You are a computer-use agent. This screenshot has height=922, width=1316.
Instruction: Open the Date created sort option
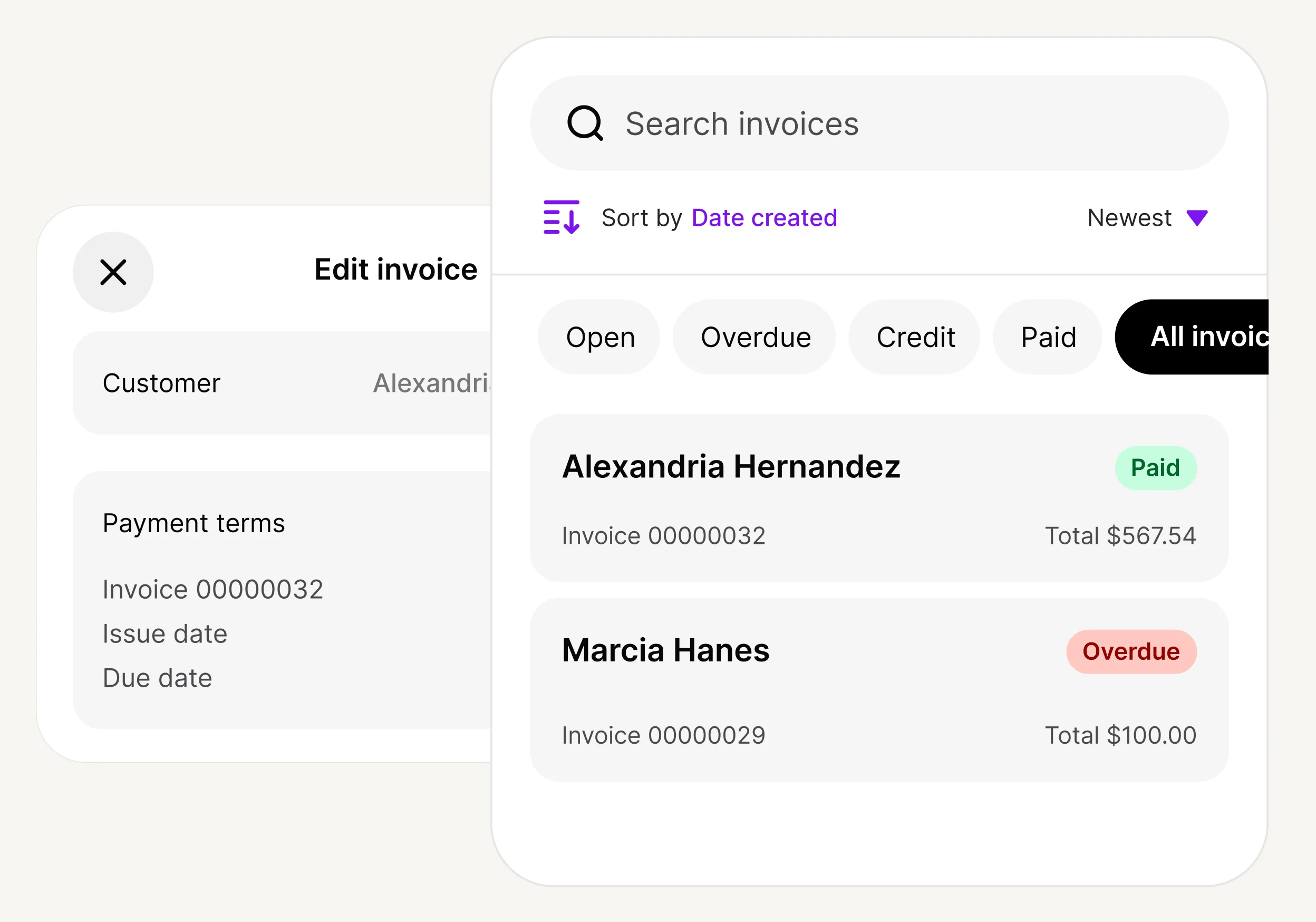pyautogui.click(x=765, y=218)
